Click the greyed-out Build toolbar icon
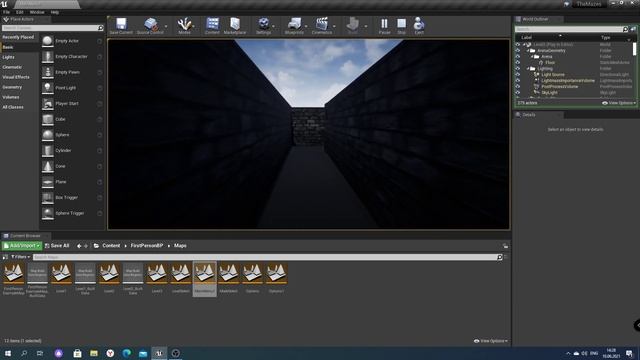Image resolution: width=640 pixels, height=360 pixels. [352, 25]
